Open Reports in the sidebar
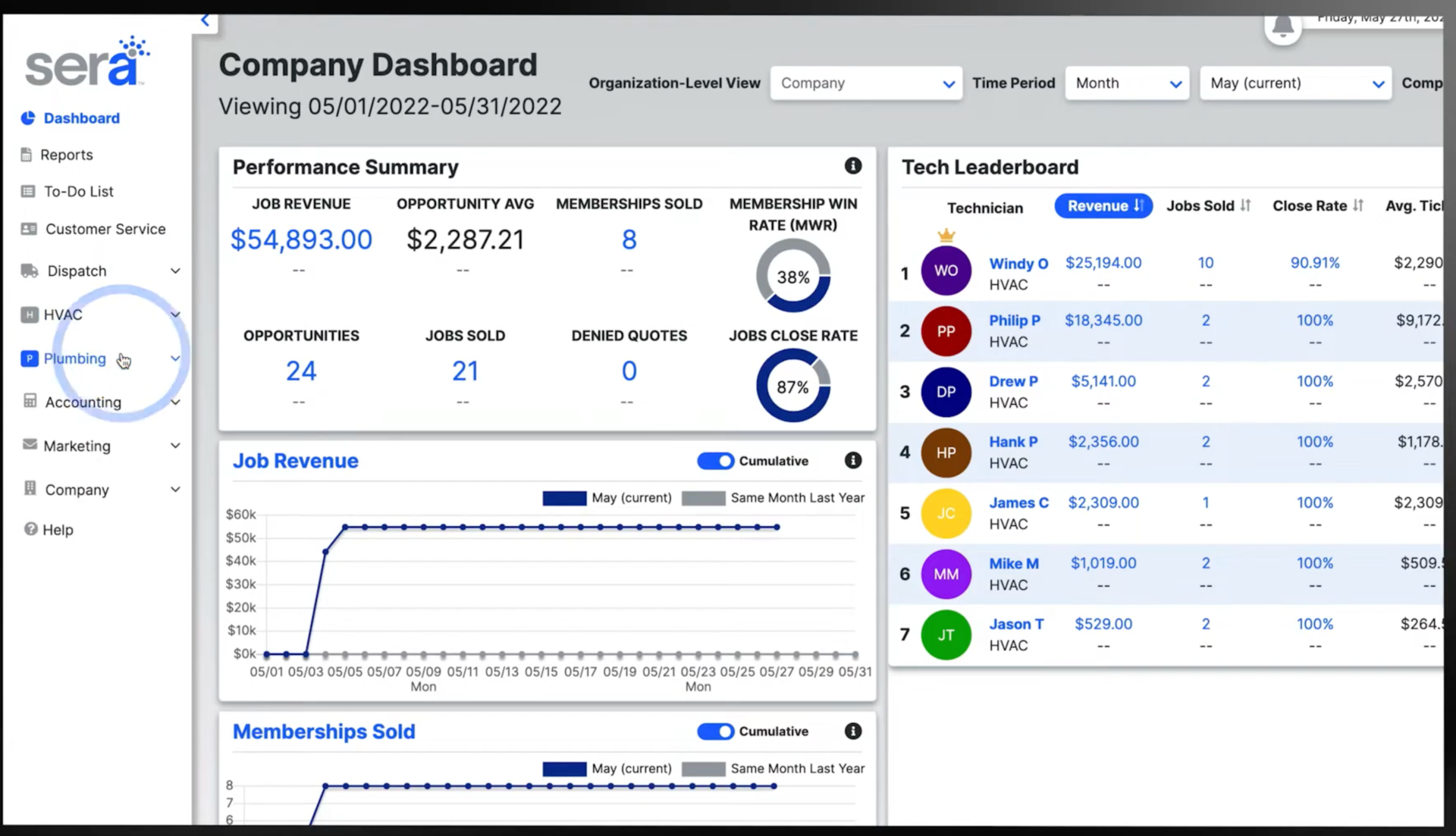 (x=67, y=155)
